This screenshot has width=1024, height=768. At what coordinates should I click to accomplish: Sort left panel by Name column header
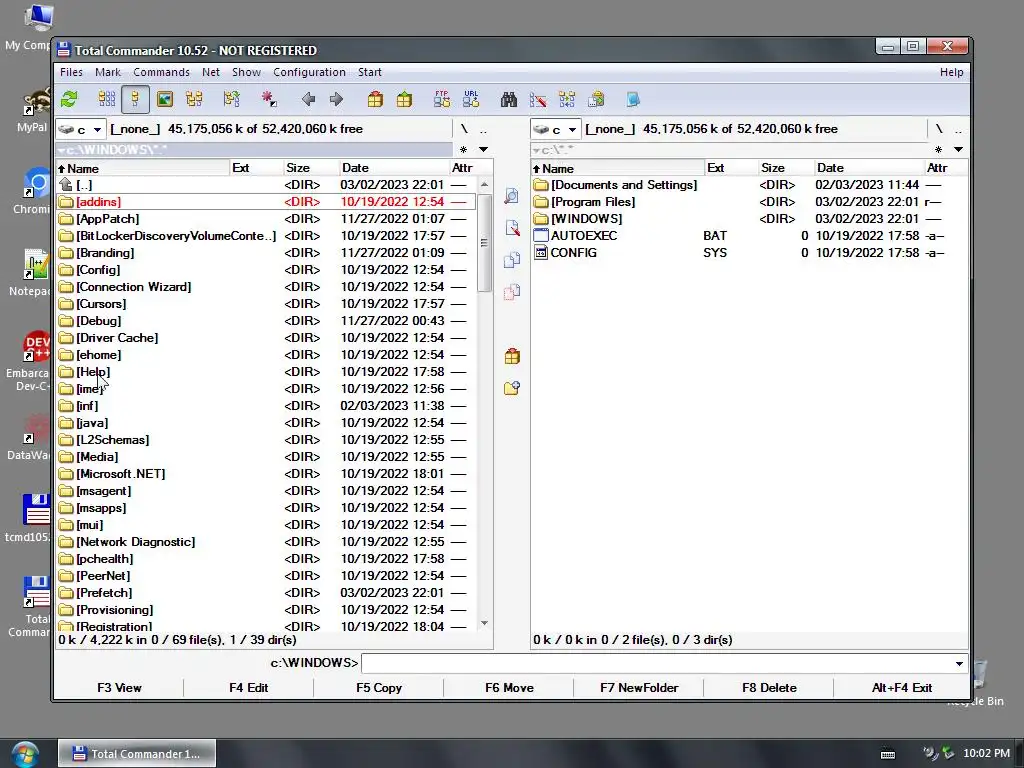[143, 168]
